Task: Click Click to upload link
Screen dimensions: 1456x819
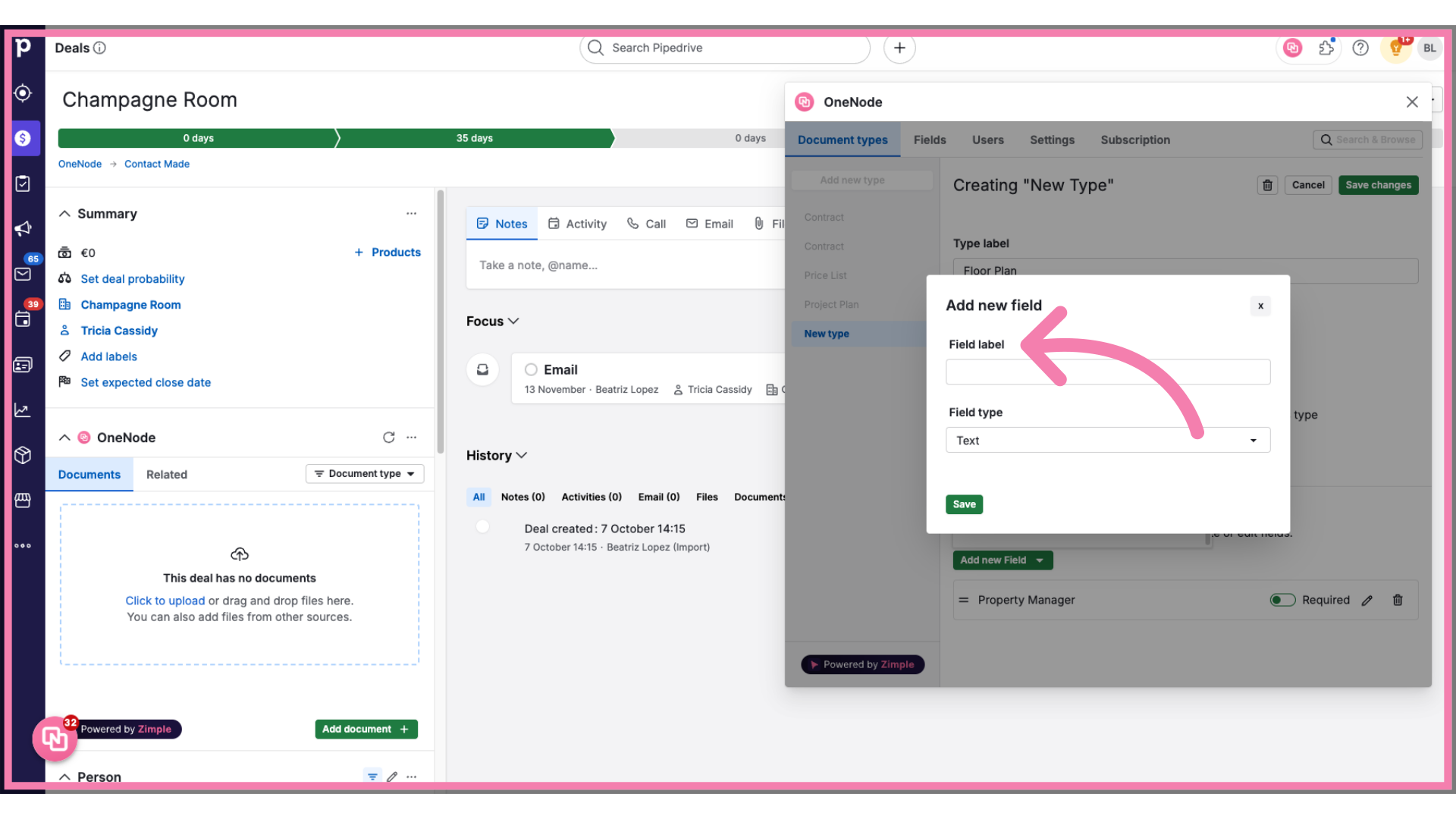Action: pyautogui.click(x=165, y=601)
